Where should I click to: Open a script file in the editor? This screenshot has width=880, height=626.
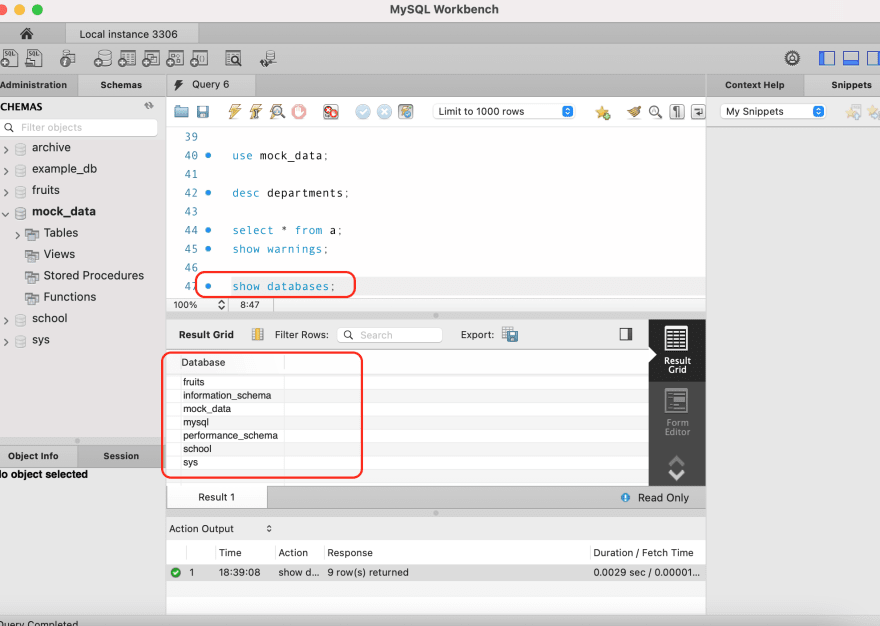click(181, 111)
